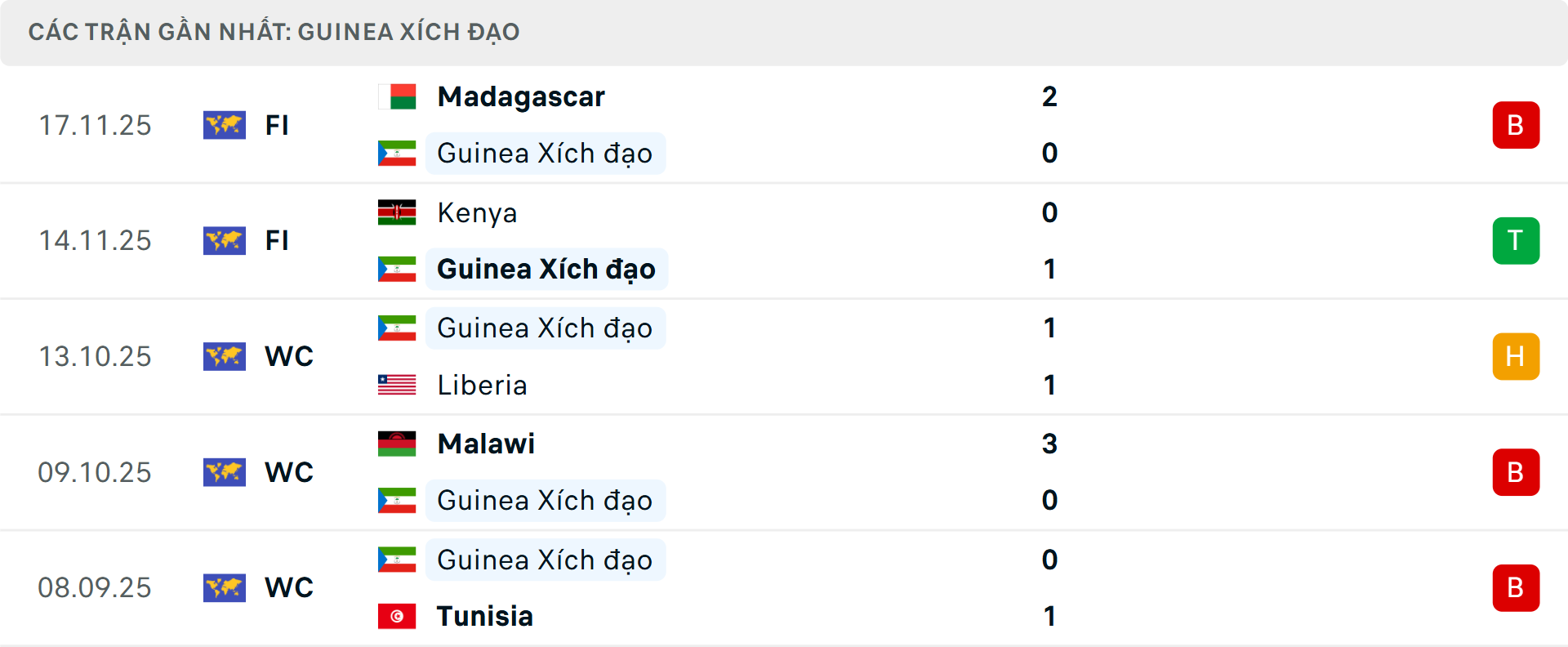
Task: Click the Madagascar flag icon
Action: pyautogui.click(x=397, y=96)
